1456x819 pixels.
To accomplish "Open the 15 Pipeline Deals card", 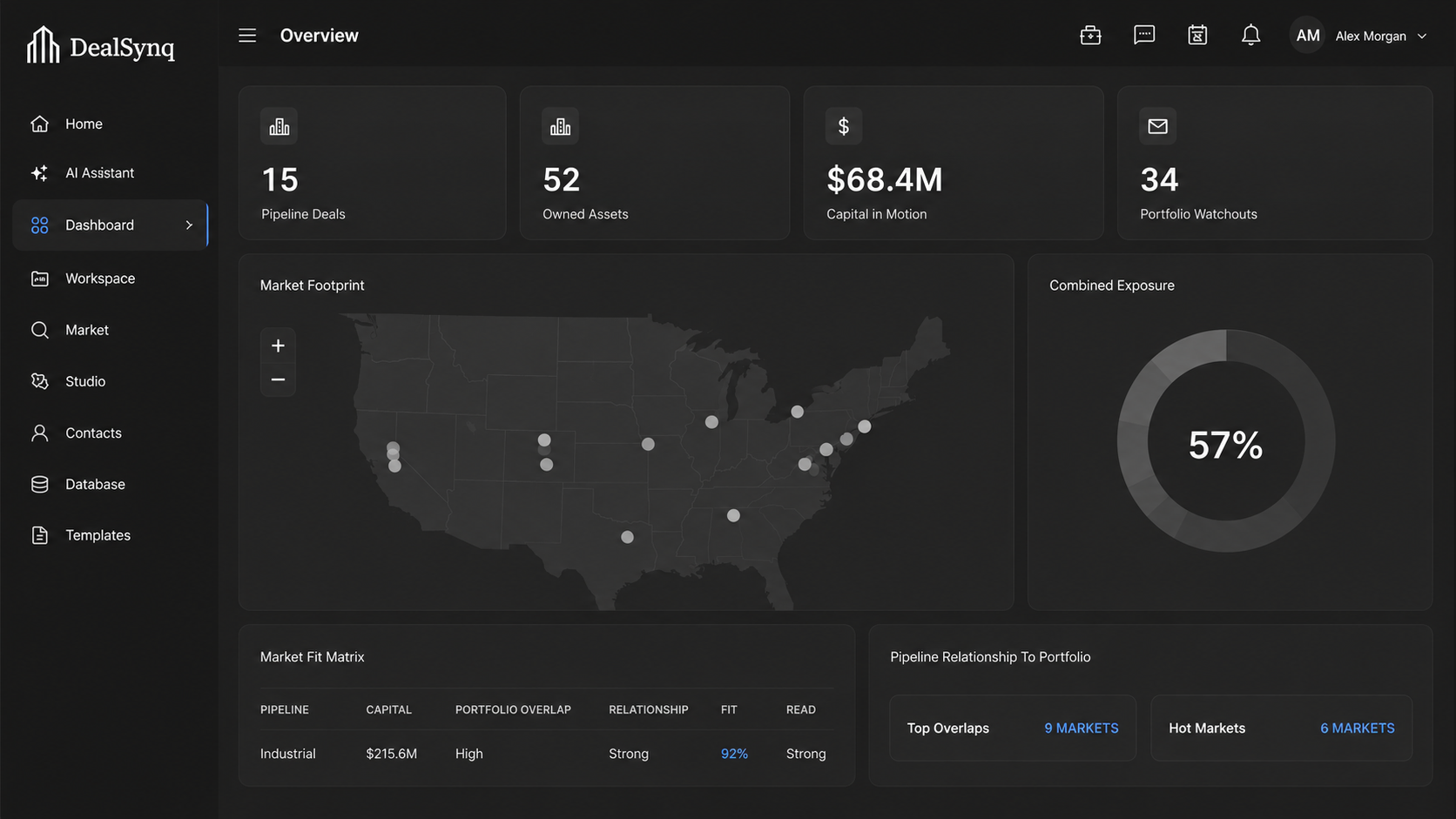I will (372, 163).
